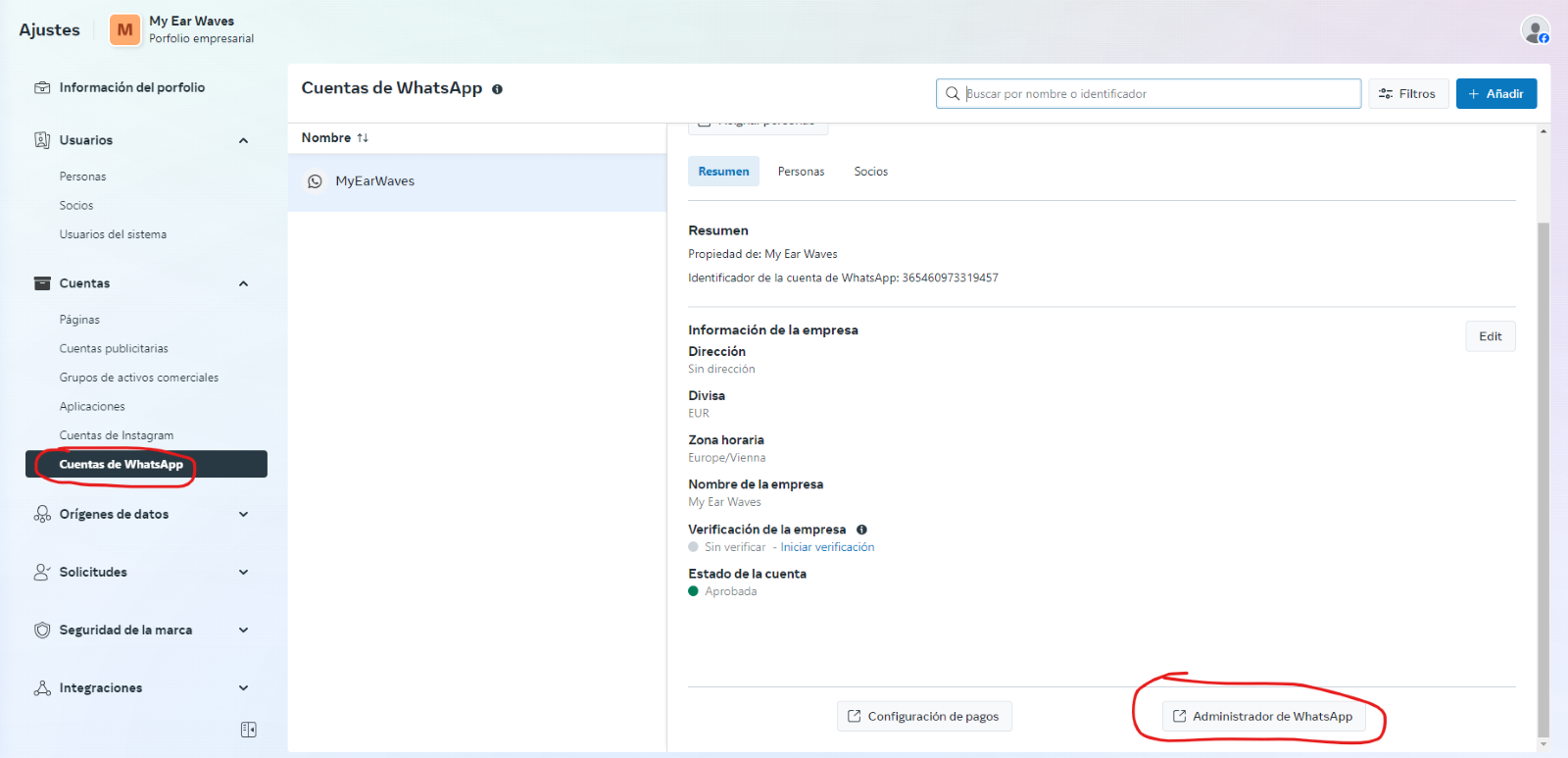The image size is (1568, 758).
Task: Click the Iniciar verificación link
Action: 827,547
